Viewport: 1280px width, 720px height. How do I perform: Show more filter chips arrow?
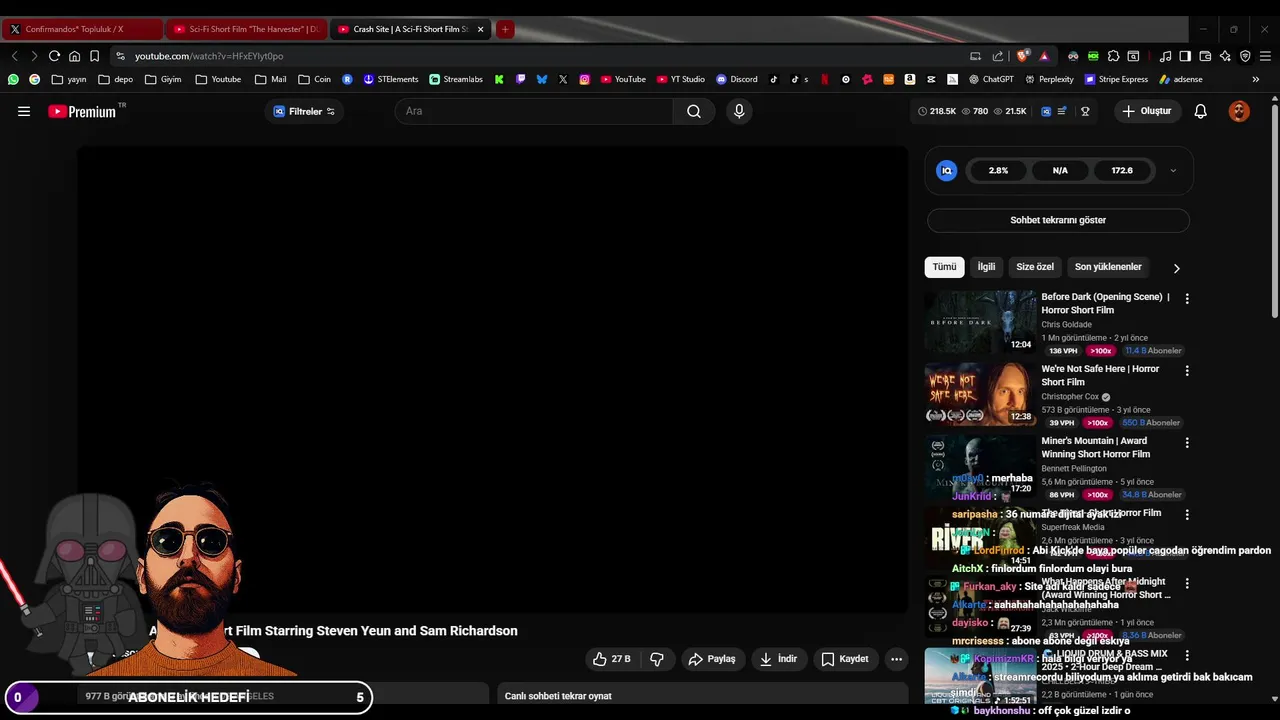tap(1176, 268)
